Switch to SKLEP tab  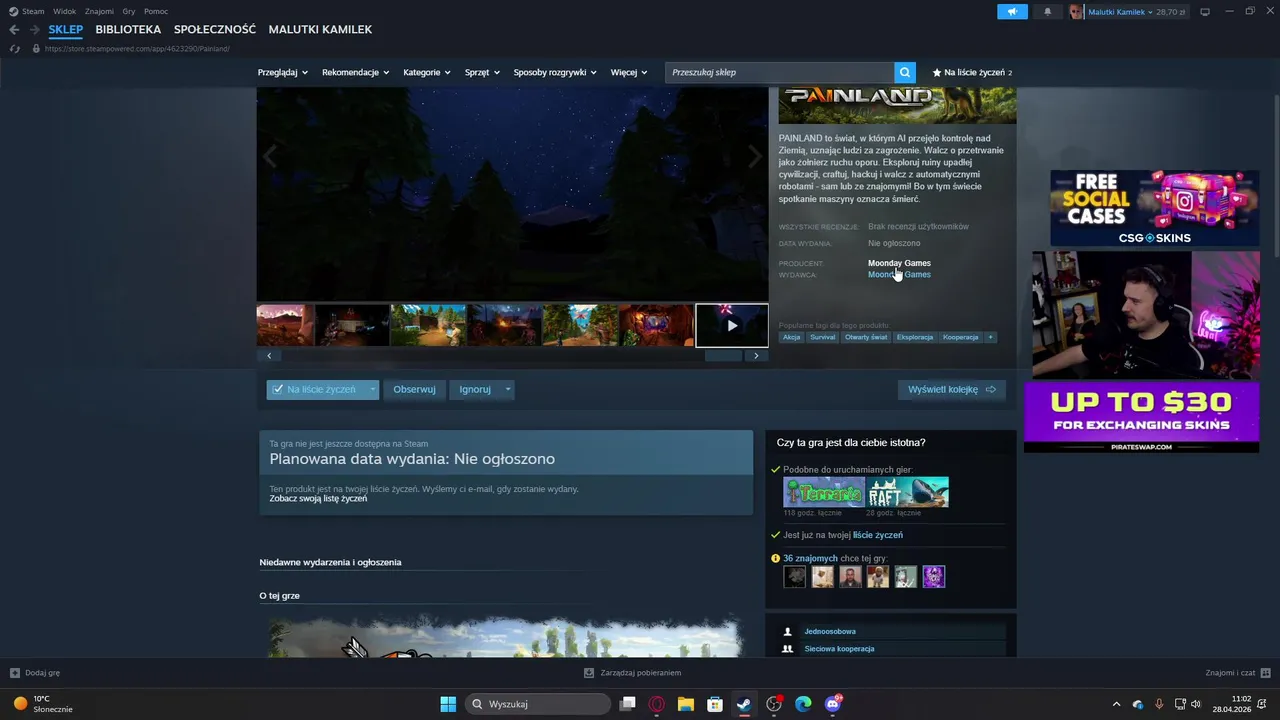point(66,30)
